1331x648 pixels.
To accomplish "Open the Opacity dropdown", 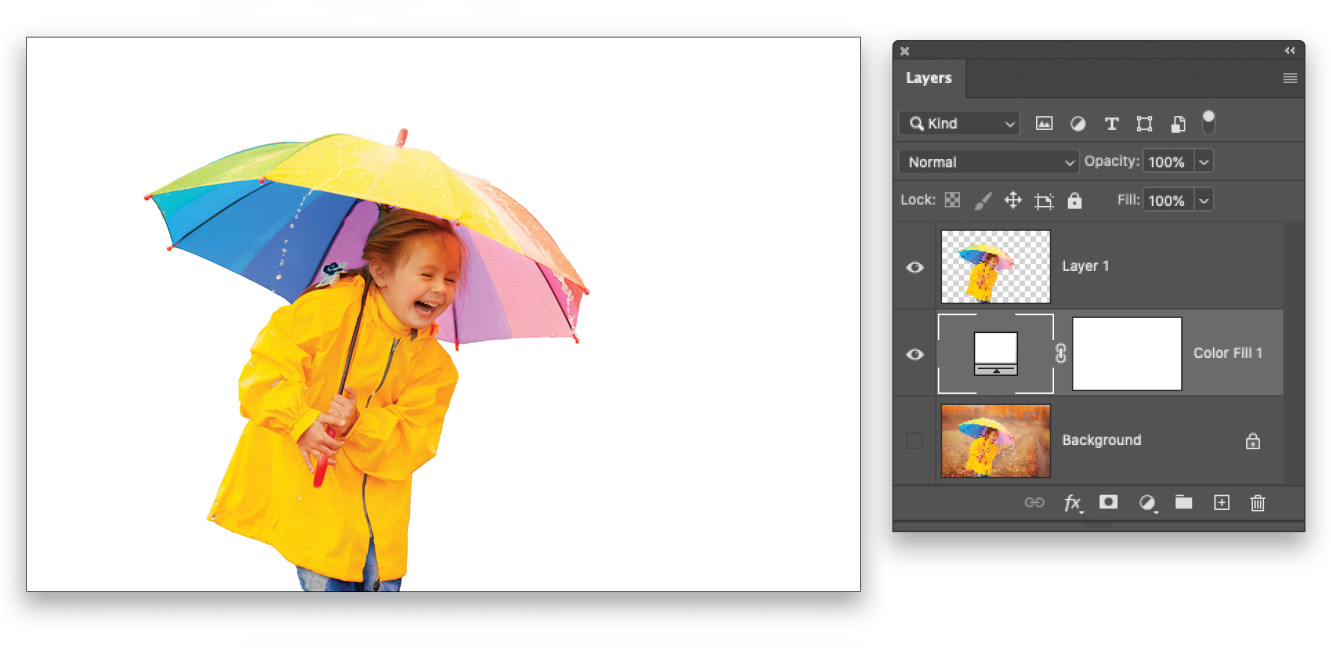I will click(1204, 161).
